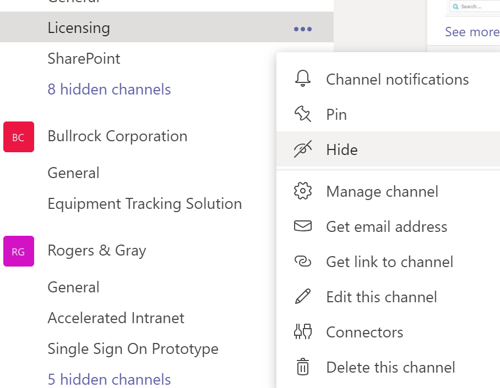
Task: Choose Manage channel from the menu
Action: coord(388,191)
